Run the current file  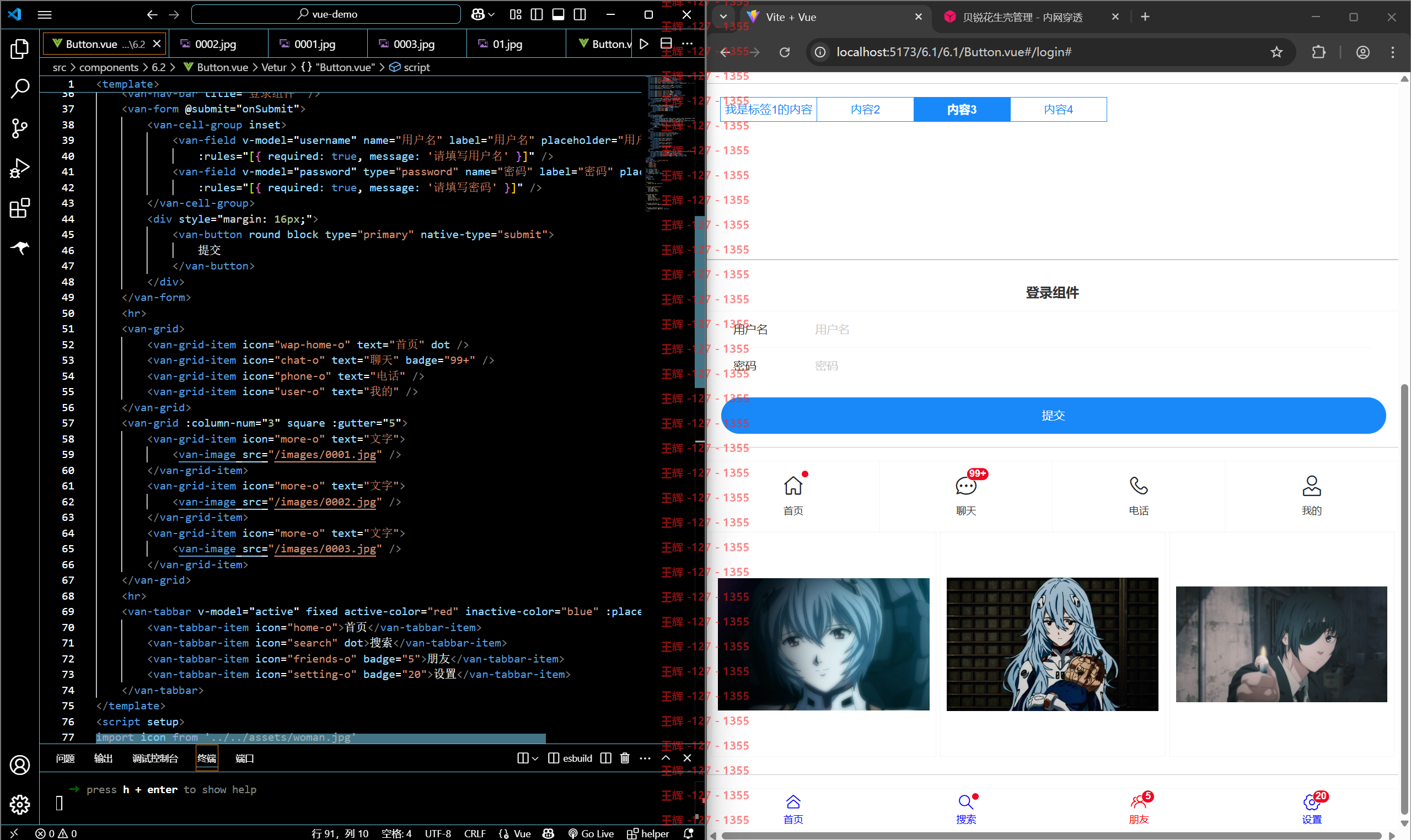[644, 44]
